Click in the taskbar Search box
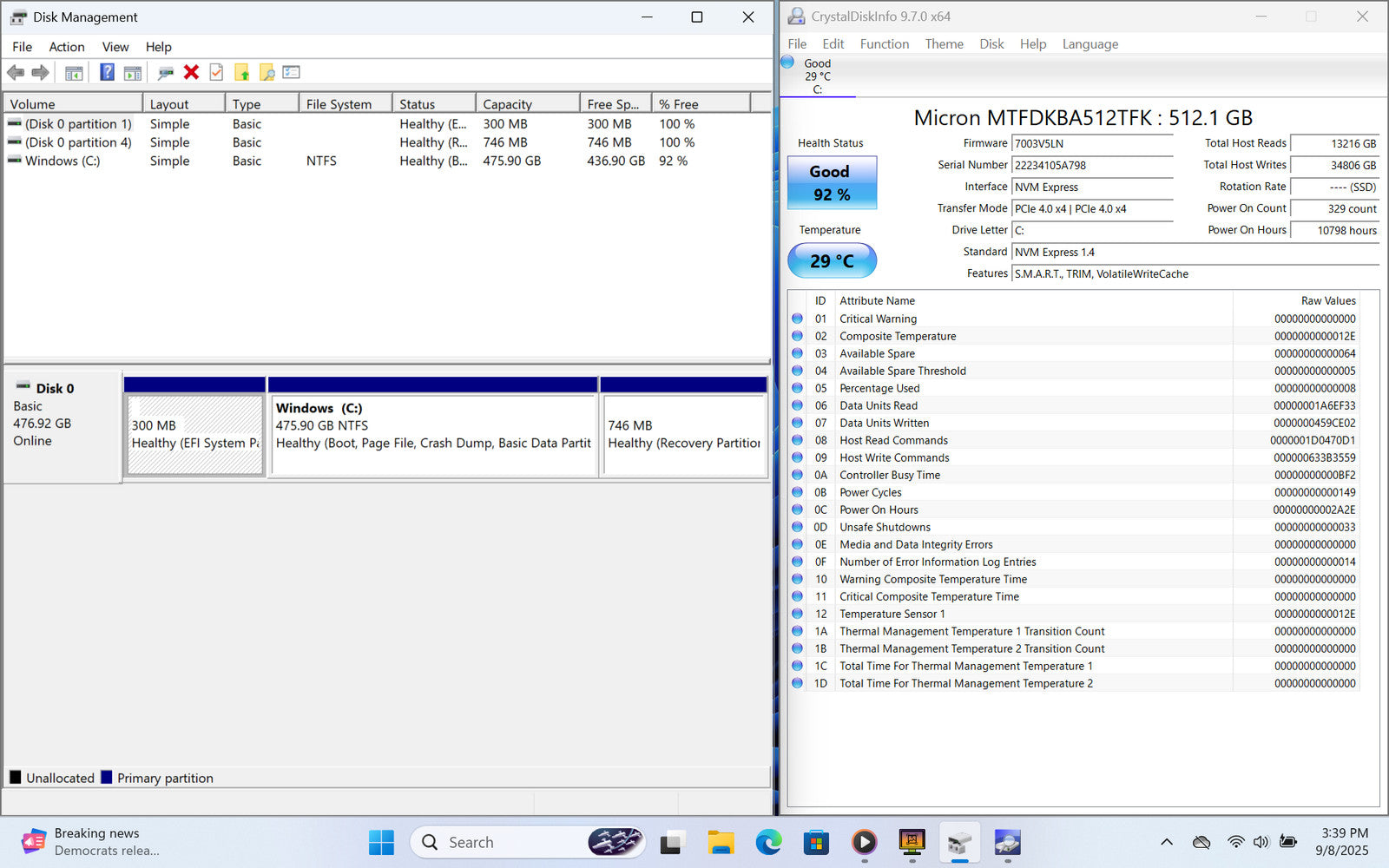 (528, 842)
